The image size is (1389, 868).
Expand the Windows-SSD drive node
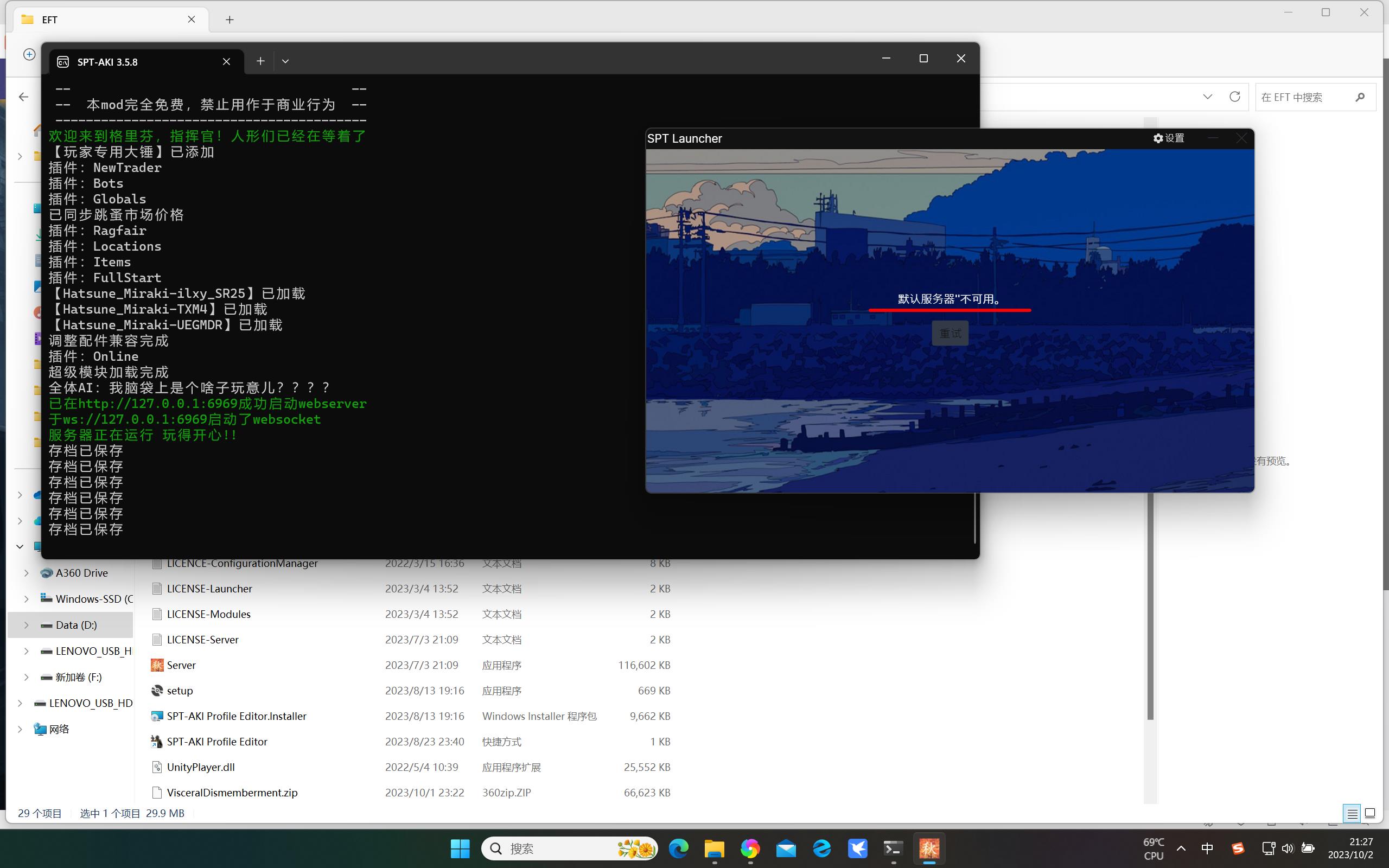(x=27, y=599)
